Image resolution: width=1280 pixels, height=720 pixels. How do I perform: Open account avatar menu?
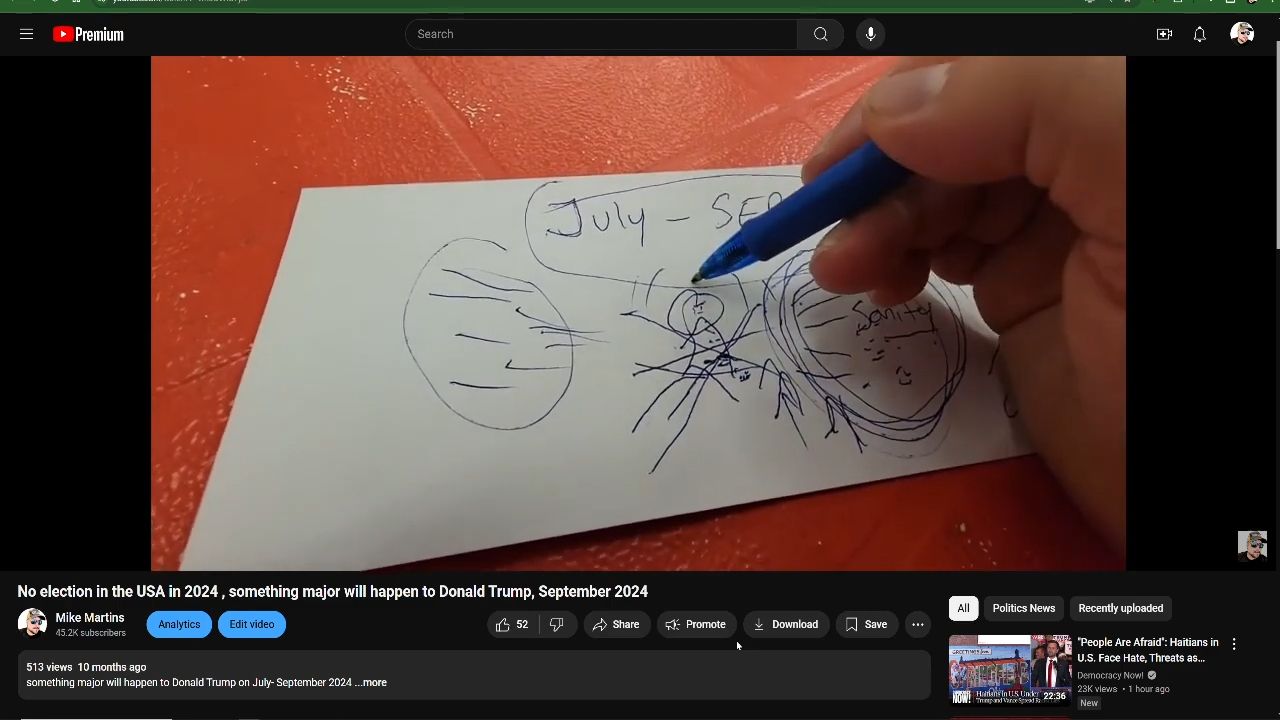(x=1242, y=34)
